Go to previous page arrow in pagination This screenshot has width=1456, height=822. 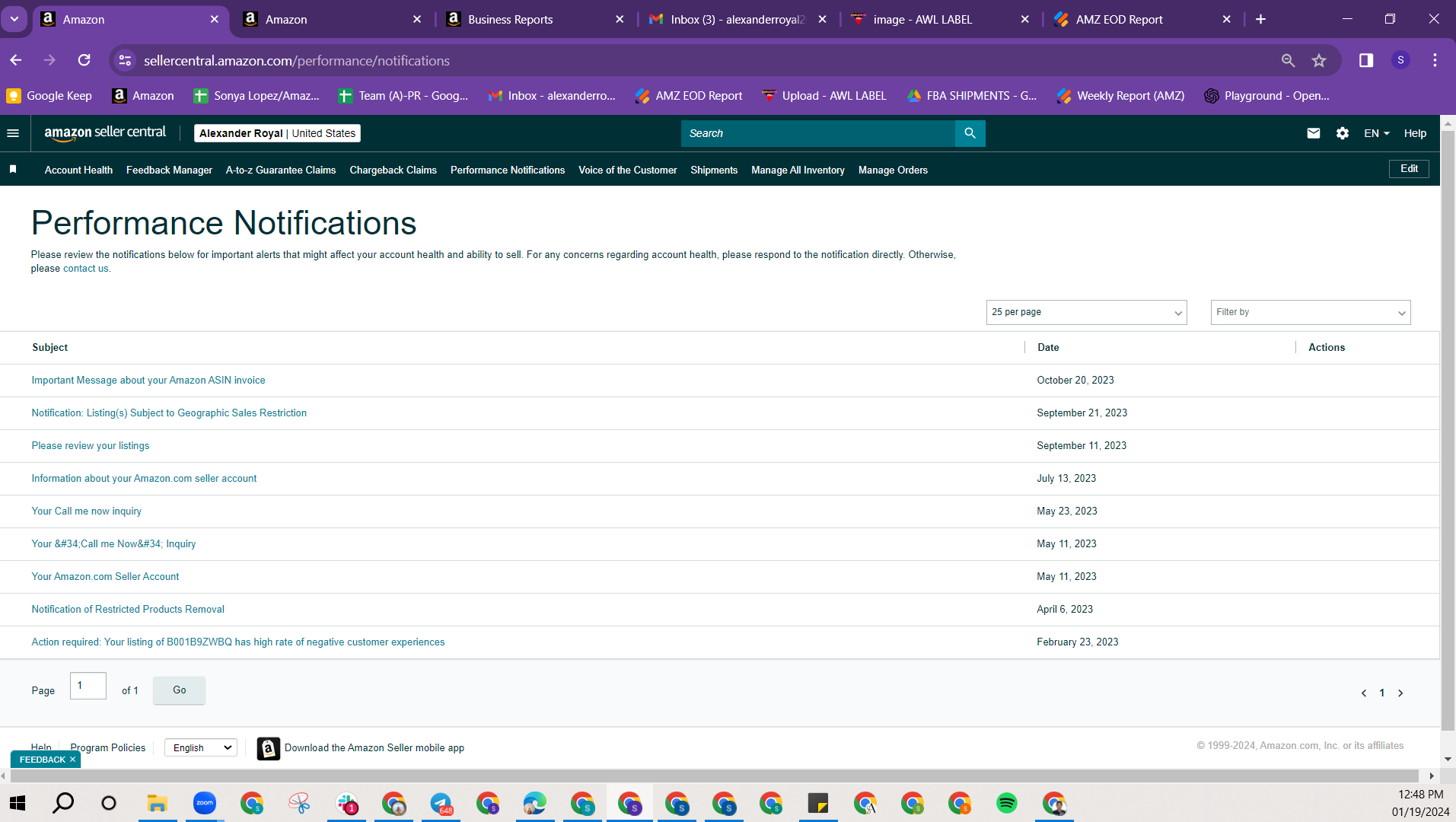pos(1364,693)
